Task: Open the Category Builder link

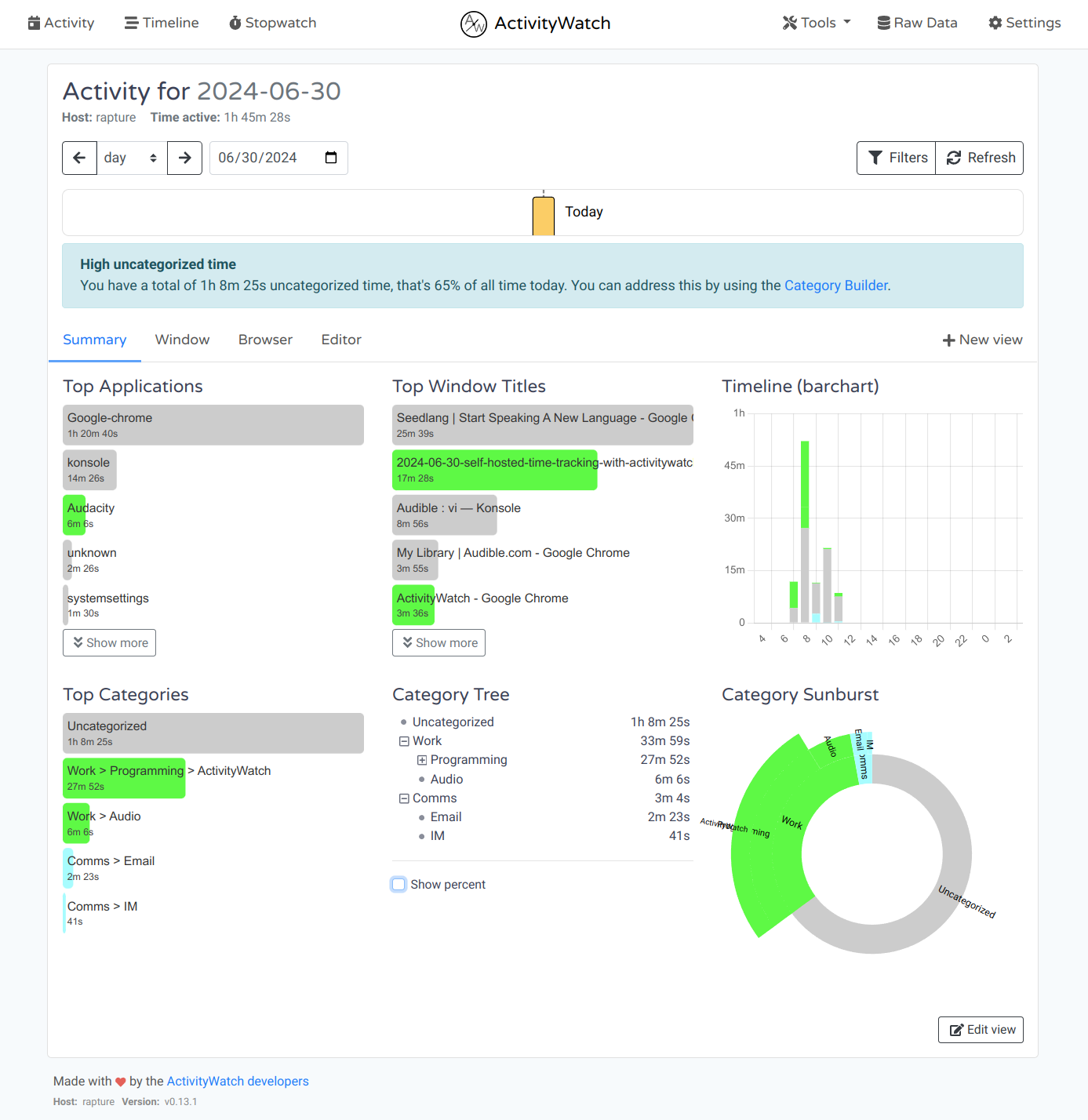Action: click(836, 285)
